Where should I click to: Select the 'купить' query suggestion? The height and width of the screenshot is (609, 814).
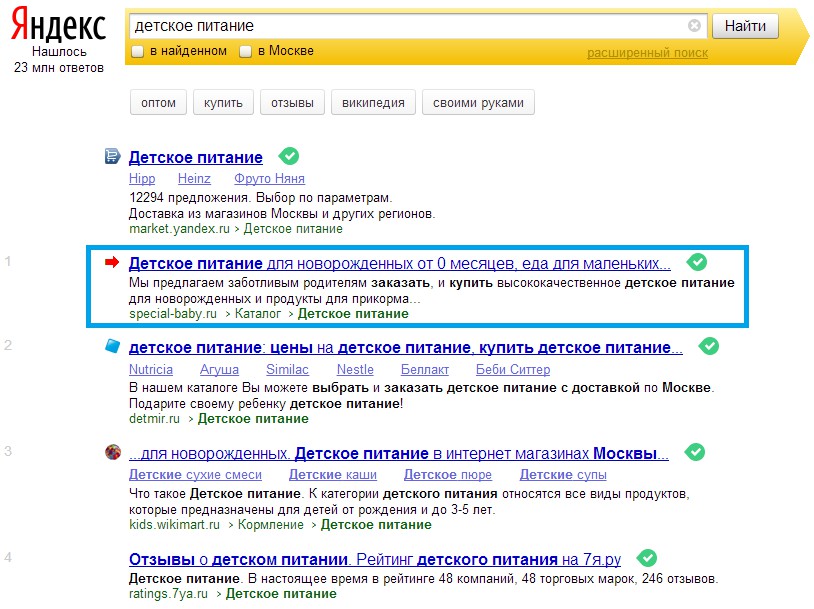[x=223, y=102]
